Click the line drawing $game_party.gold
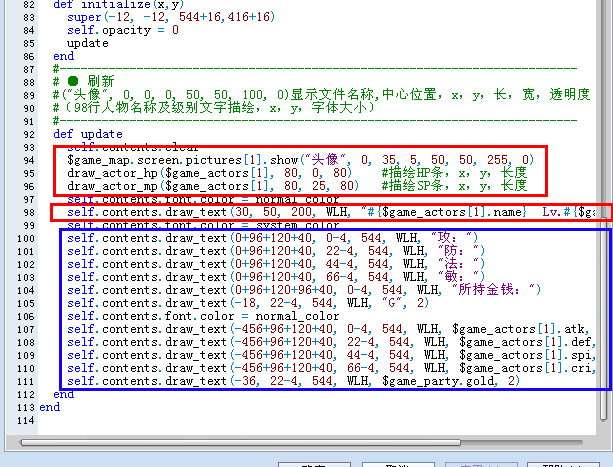Viewport: 613px width, 467px height. point(293,381)
